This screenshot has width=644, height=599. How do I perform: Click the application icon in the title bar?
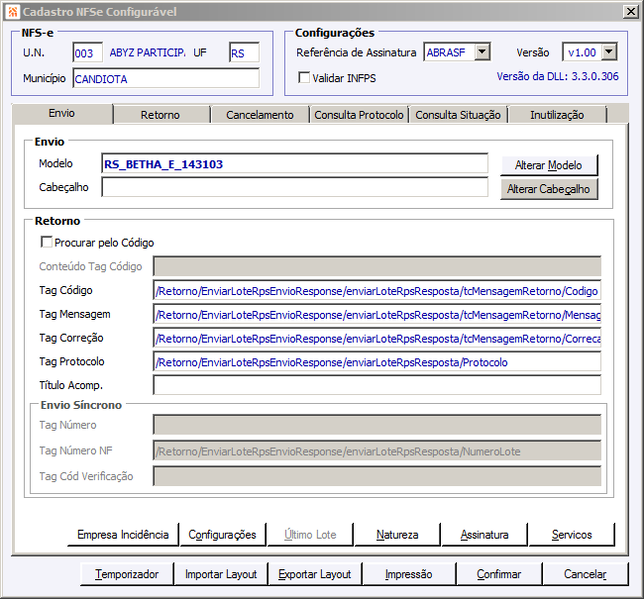tap(13, 12)
